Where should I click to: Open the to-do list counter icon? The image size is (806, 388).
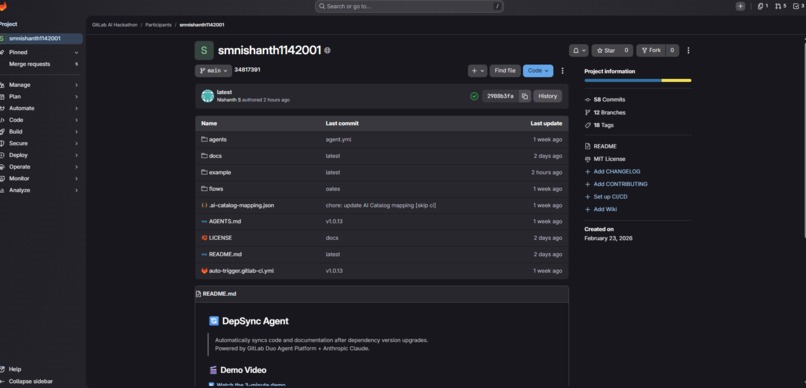(798, 6)
